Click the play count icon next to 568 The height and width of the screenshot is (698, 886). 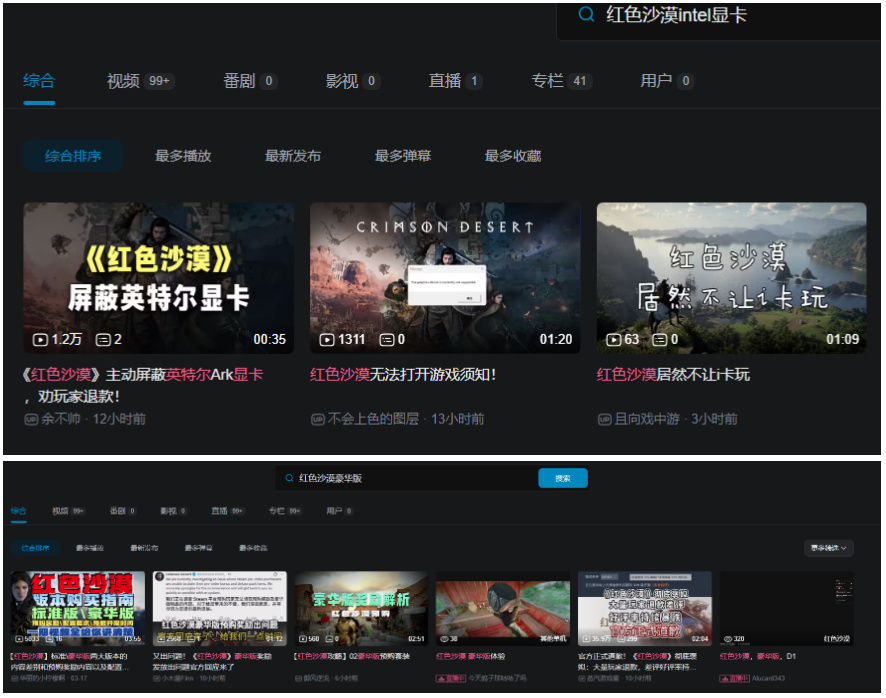click(303, 639)
